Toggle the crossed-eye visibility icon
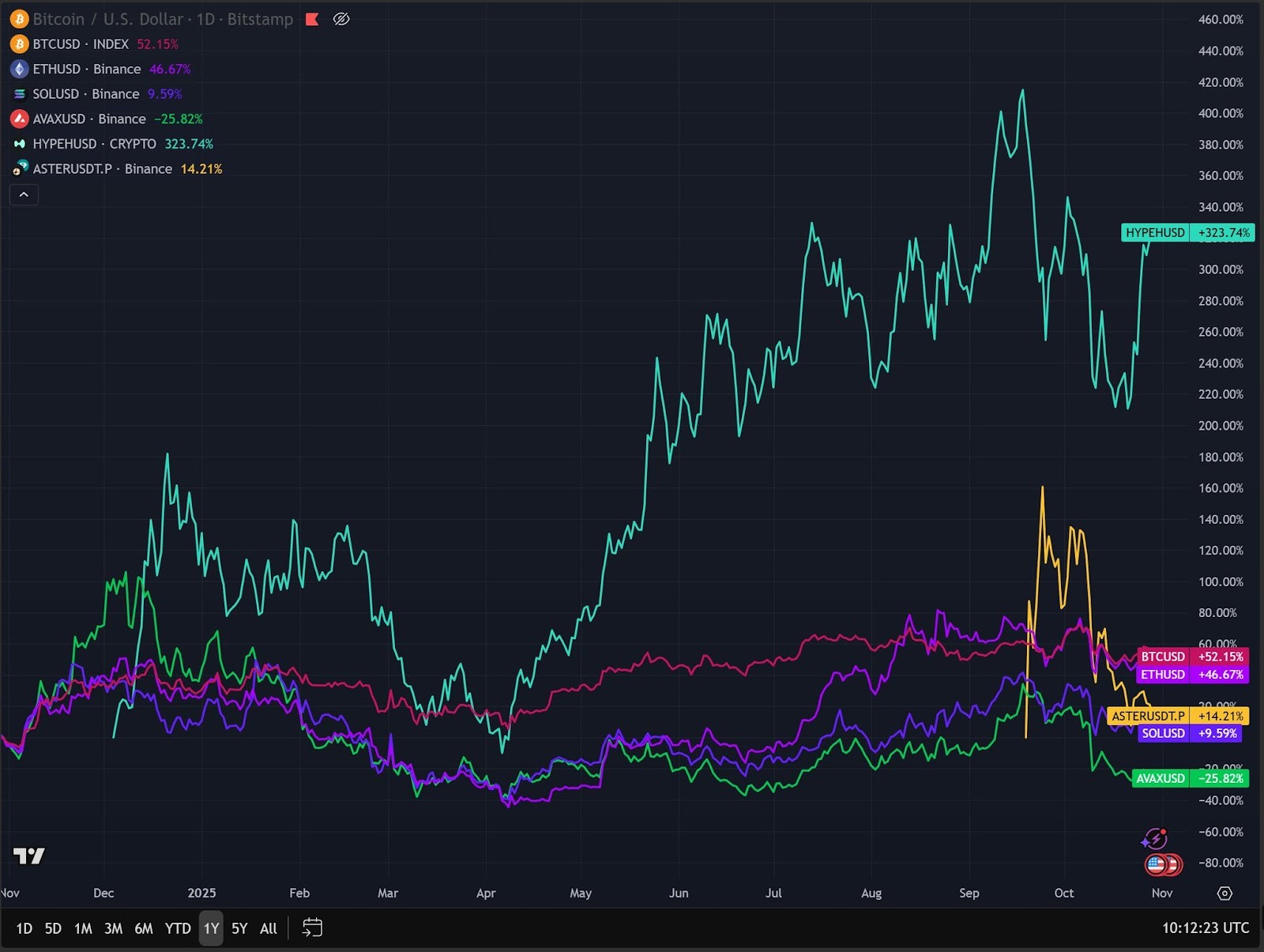Viewport: 1264px width, 952px height. point(341,19)
